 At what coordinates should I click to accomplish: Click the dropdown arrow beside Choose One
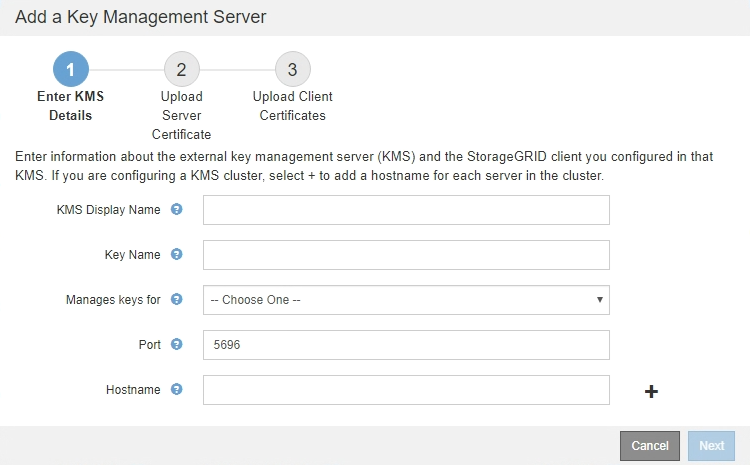pyautogui.click(x=599, y=300)
